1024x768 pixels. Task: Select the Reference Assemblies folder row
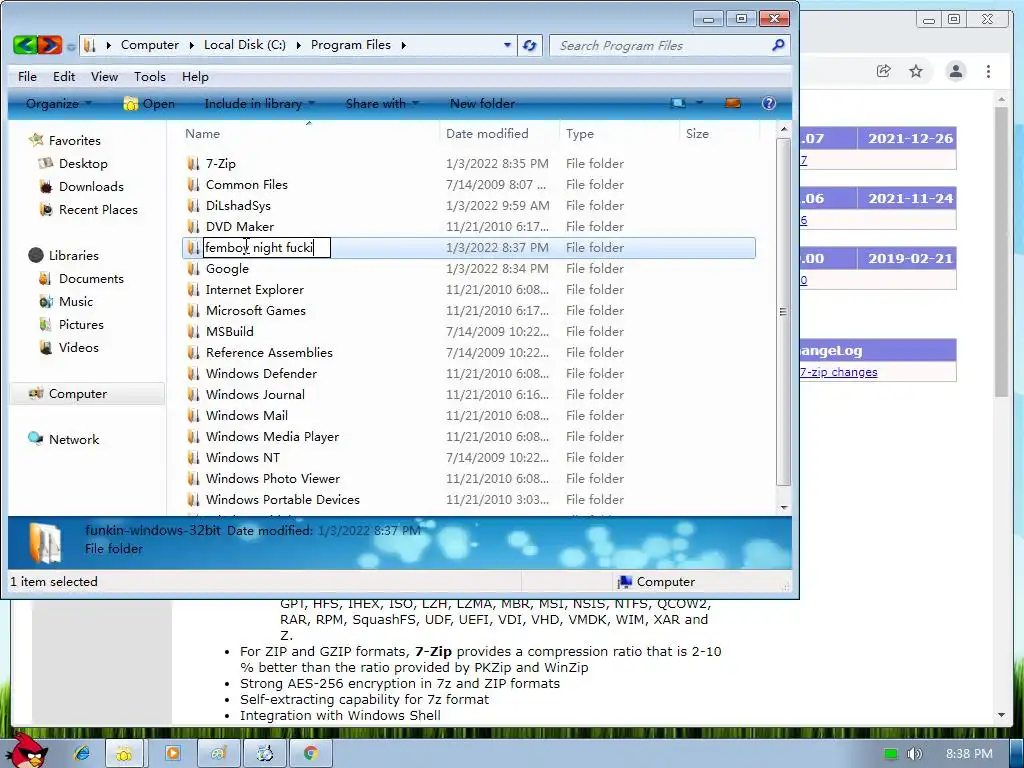click(468, 353)
